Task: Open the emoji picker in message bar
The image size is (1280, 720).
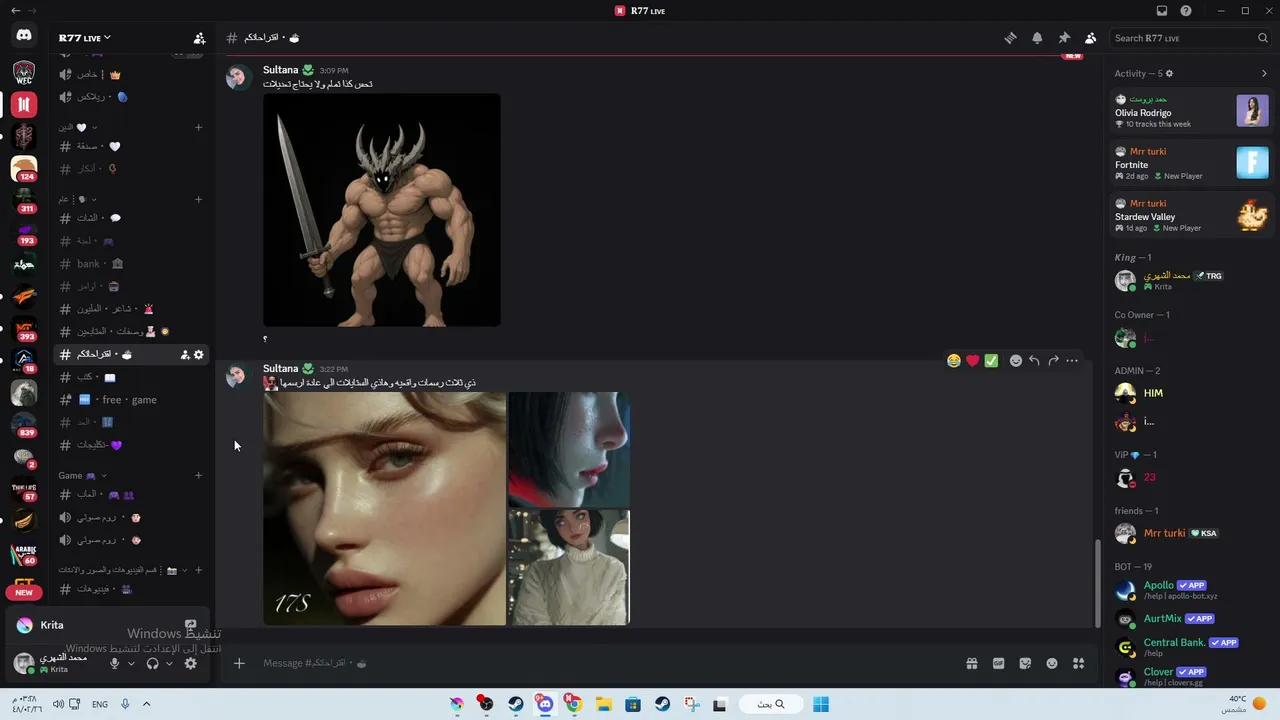Action: 1052,663
